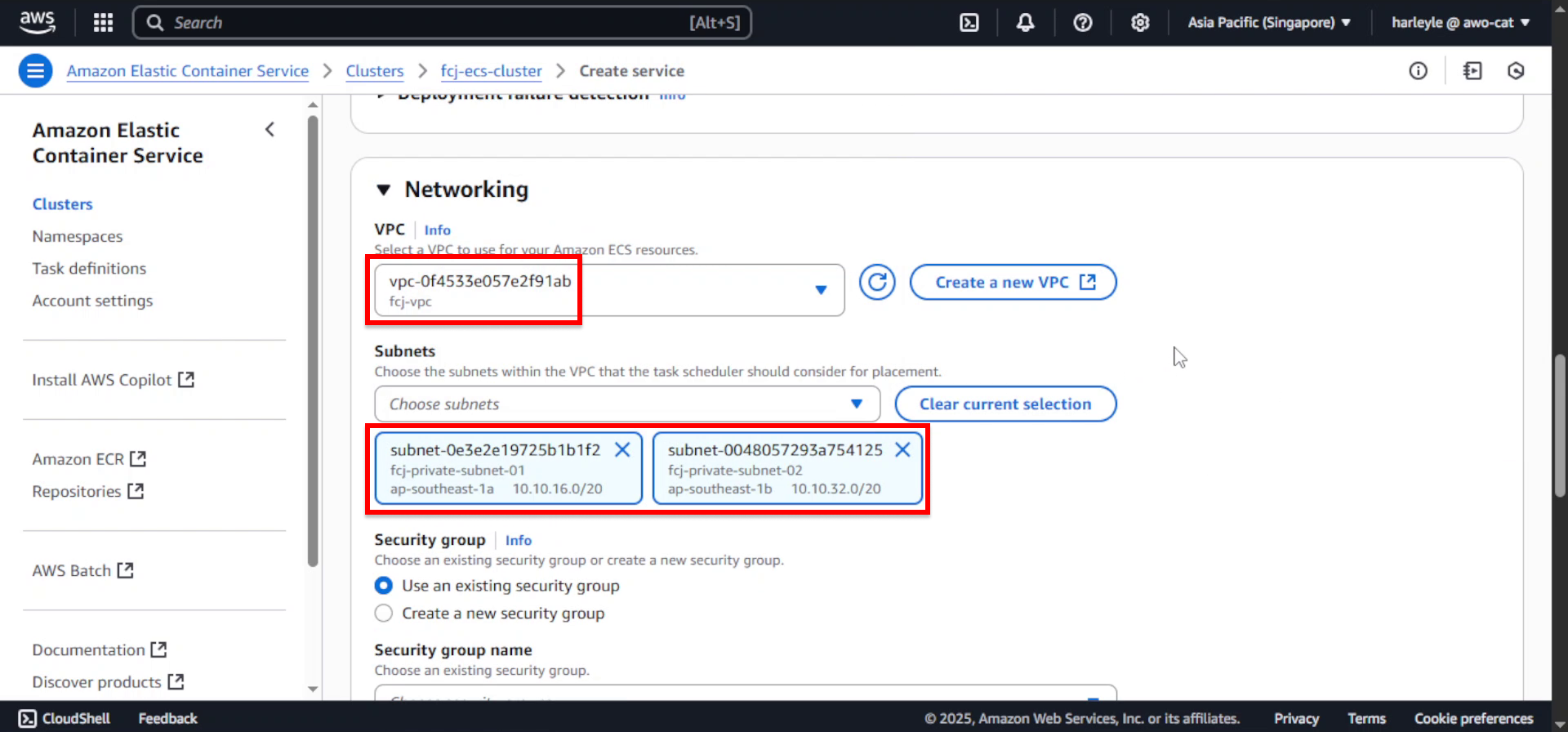Open the settings gear in the top bar

coord(1139,22)
